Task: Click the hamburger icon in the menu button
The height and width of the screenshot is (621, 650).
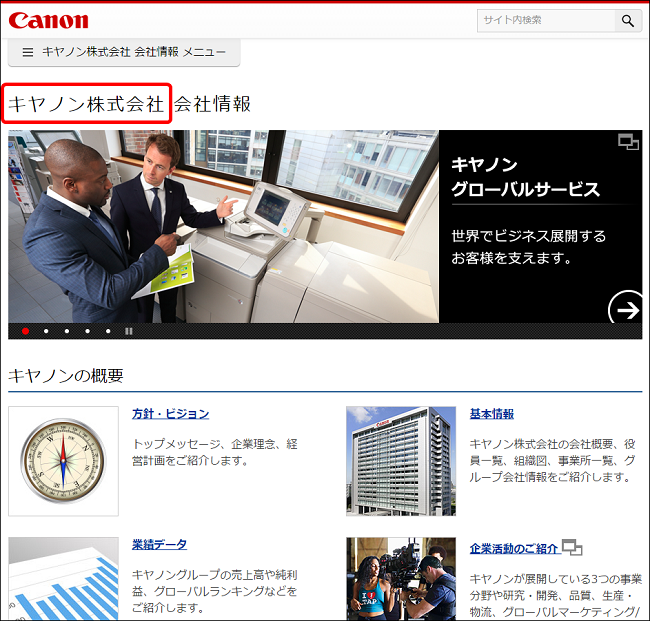Action: pyautogui.click(x=28, y=52)
